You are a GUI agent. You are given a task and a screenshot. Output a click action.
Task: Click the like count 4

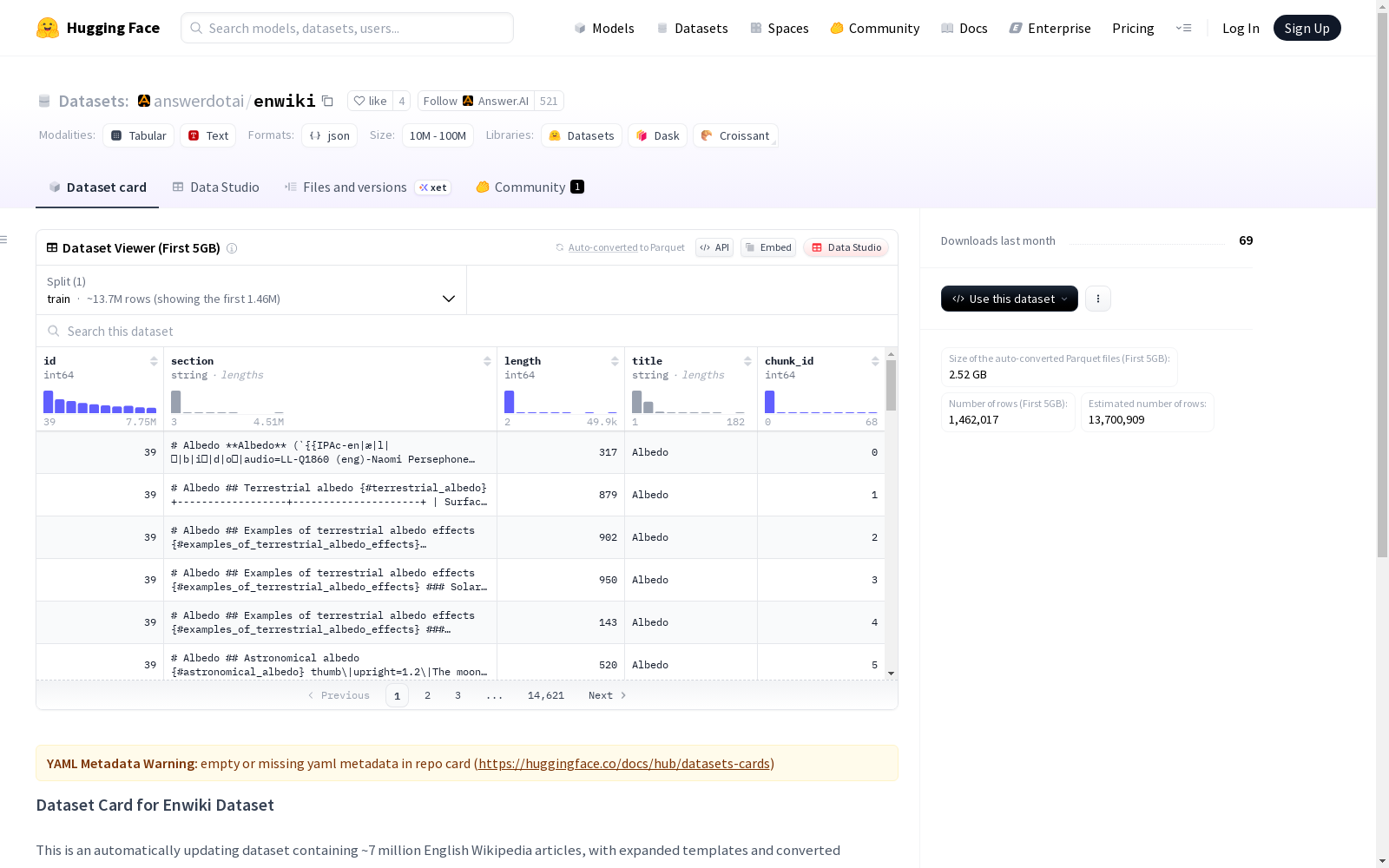[401, 101]
